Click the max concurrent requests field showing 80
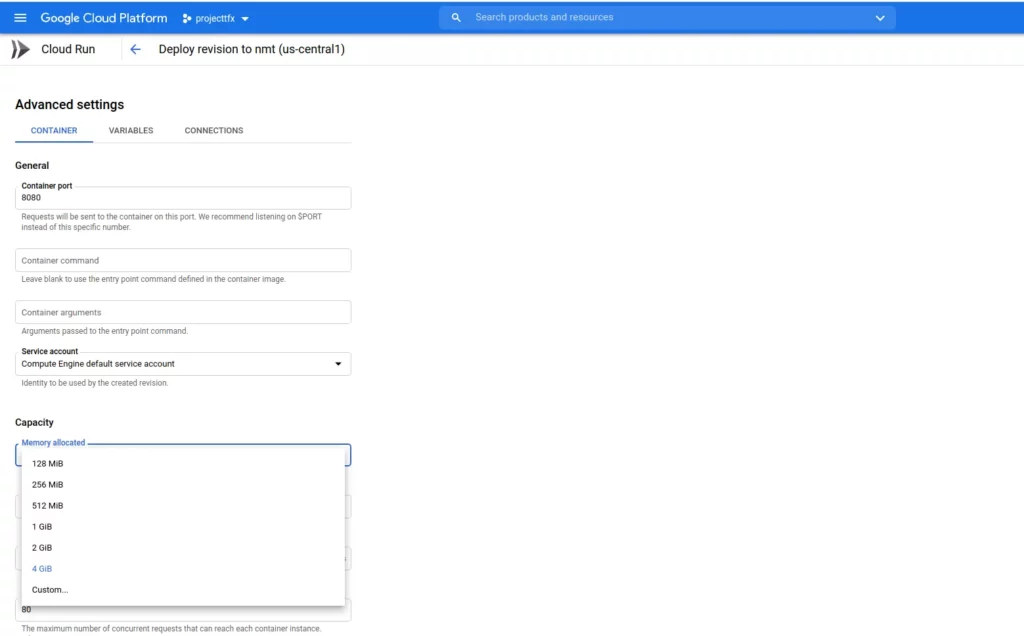The width and height of the screenshot is (1024, 636). coord(183,610)
